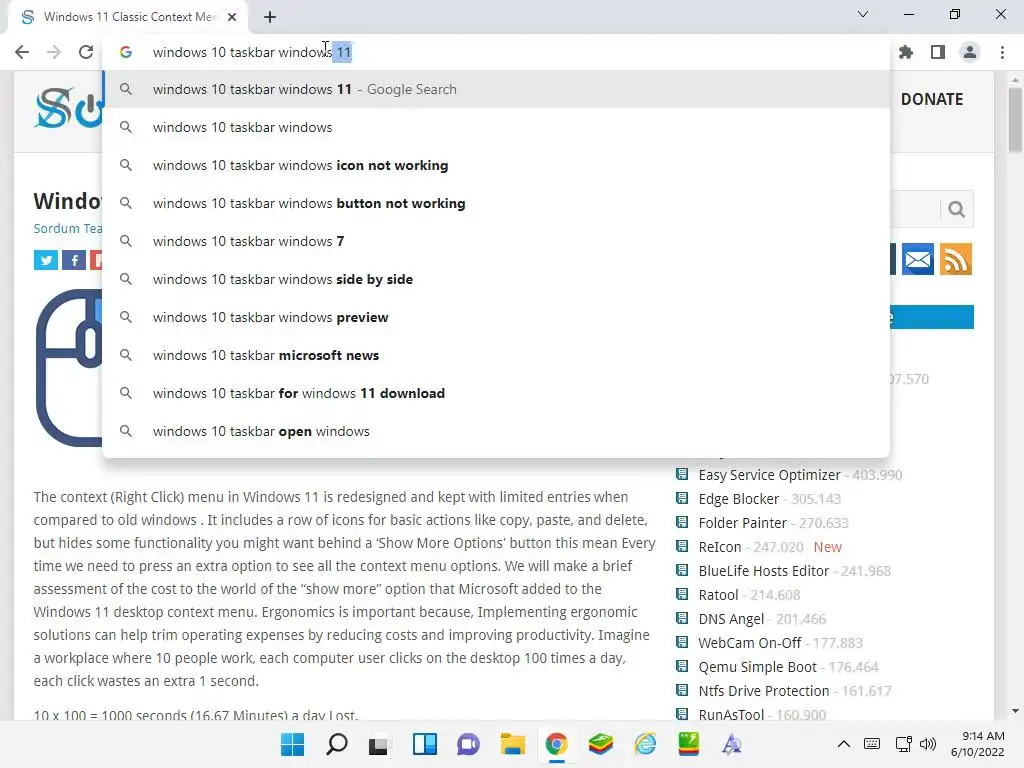The image size is (1024, 768).
Task: Open the Widgets taskbar icon
Action: tap(424, 744)
